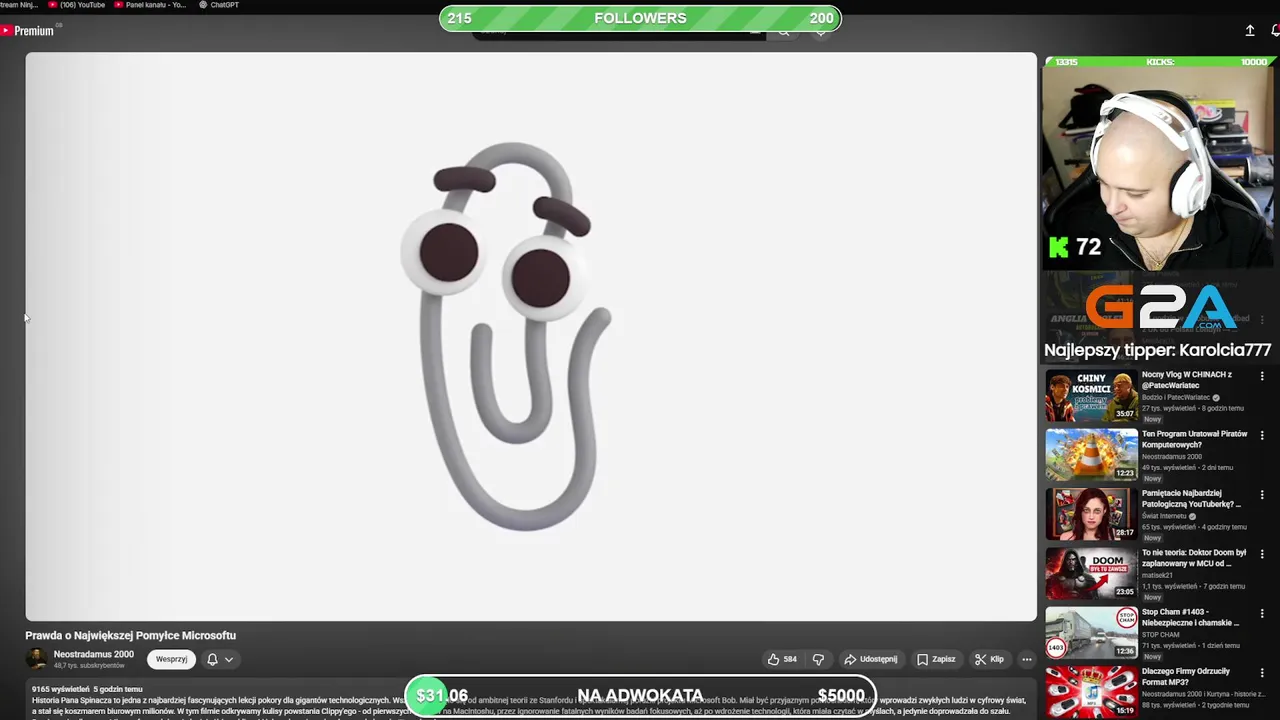Image resolution: width=1280 pixels, height=720 pixels.
Task: Open Stop Cham #1403 thumbnail
Action: [1091, 632]
